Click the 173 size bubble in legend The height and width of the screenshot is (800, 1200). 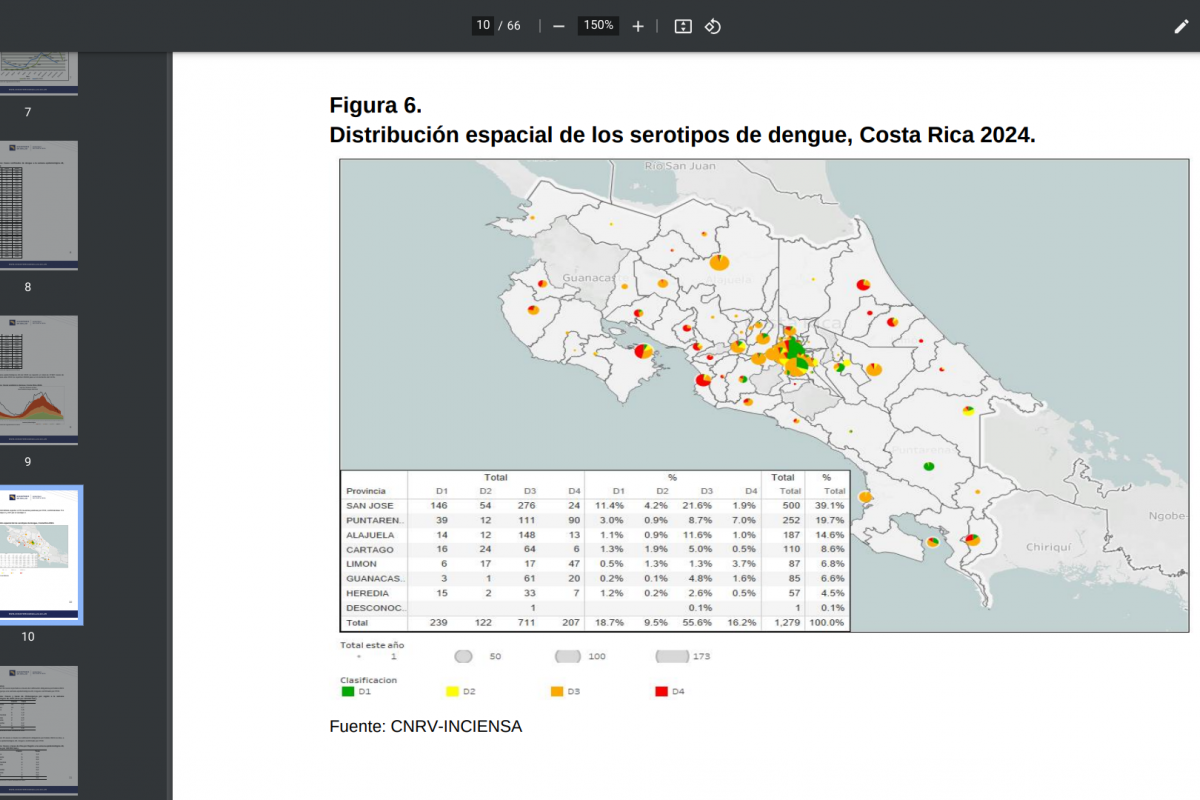(x=672, y=657)
